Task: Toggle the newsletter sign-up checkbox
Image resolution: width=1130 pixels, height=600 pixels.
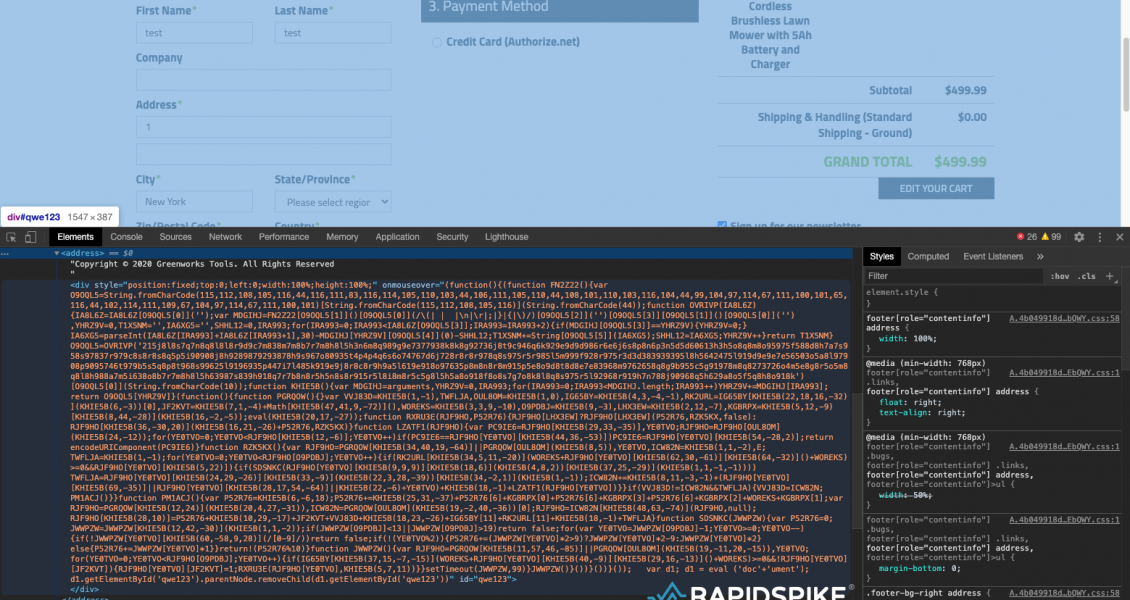Action: (722, 225)
